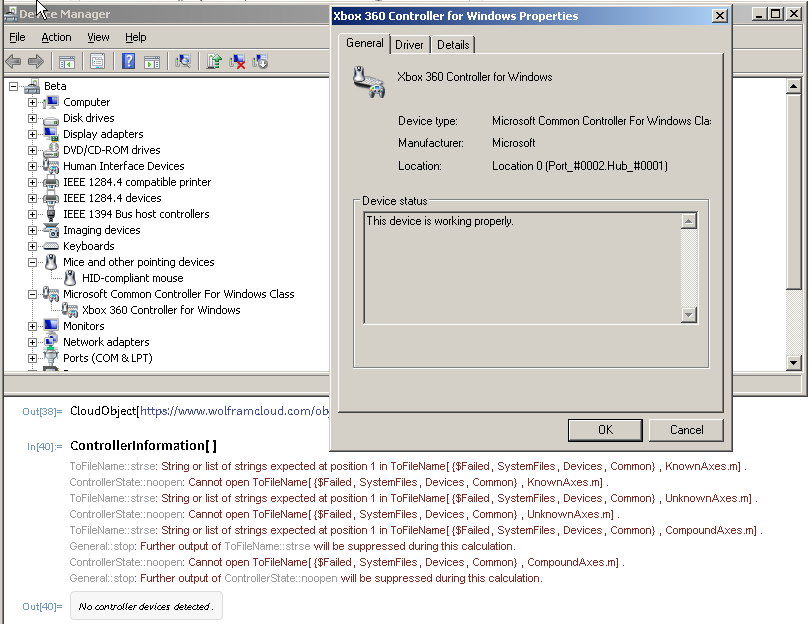812x624 pixels.
Task: Expand the Network adapters node
Action: pos(32,342)
